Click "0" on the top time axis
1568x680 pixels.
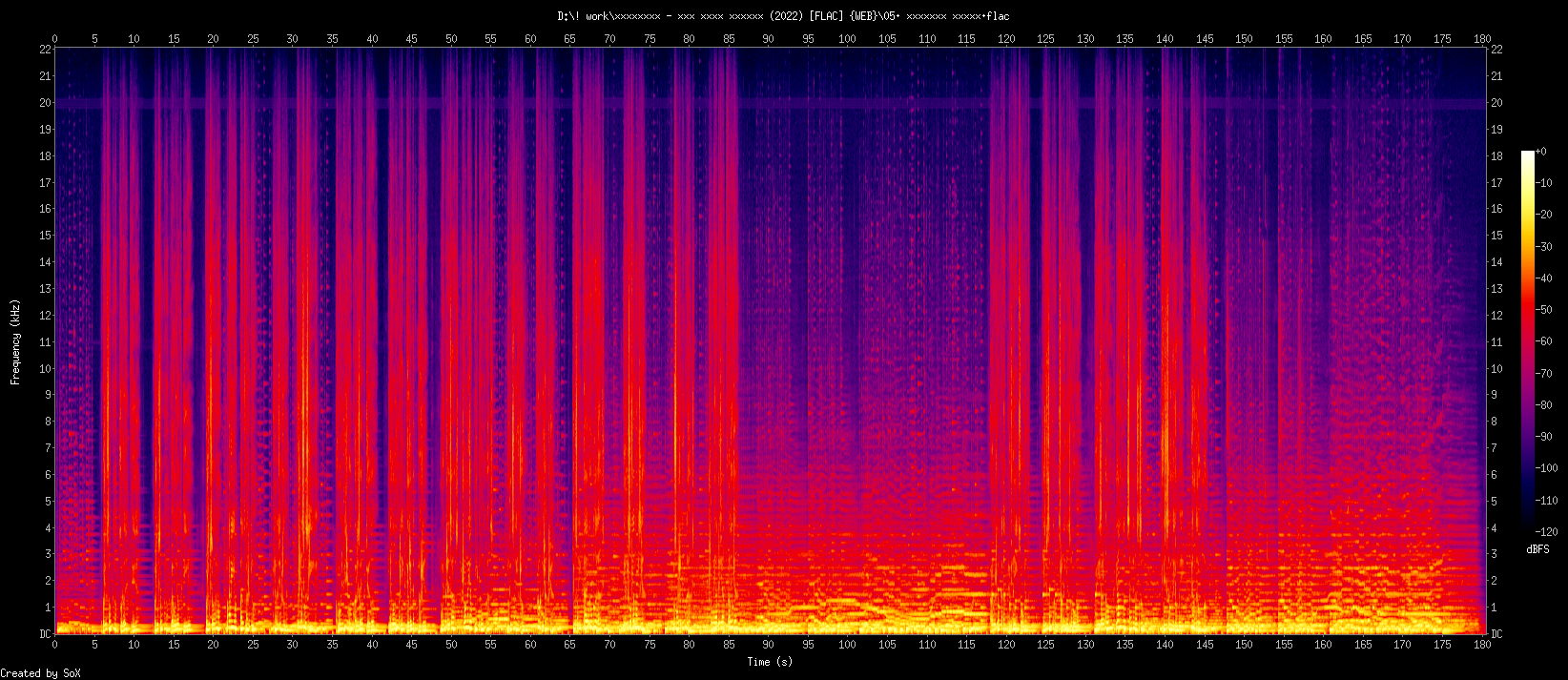tap(54, 39)
